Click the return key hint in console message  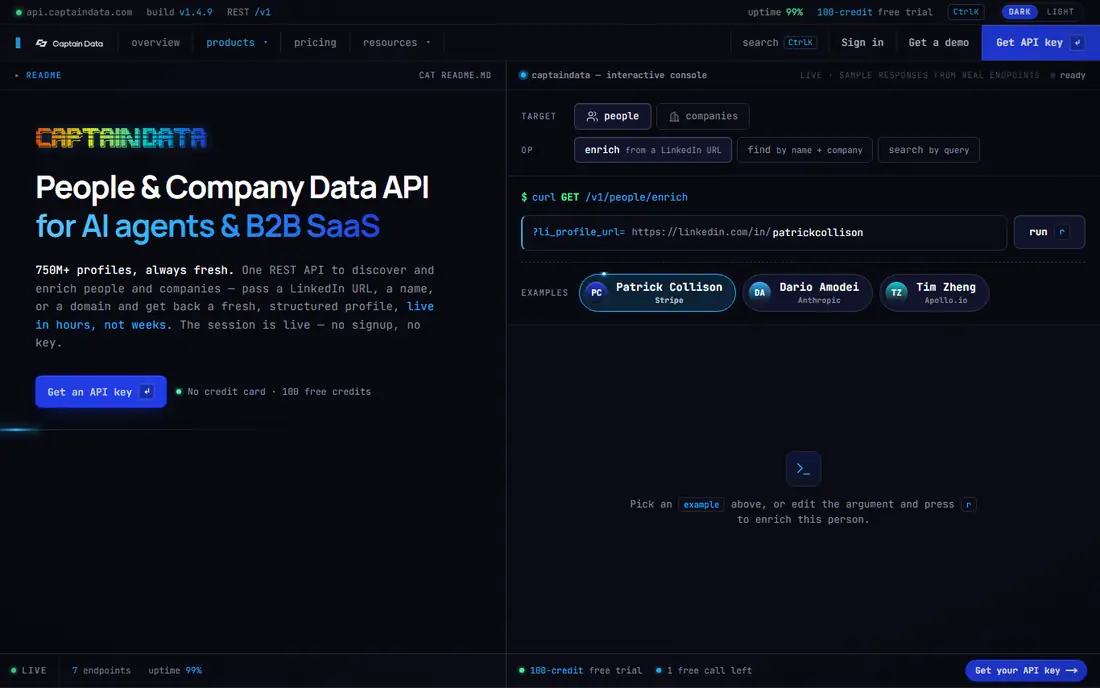click(969, 504)
